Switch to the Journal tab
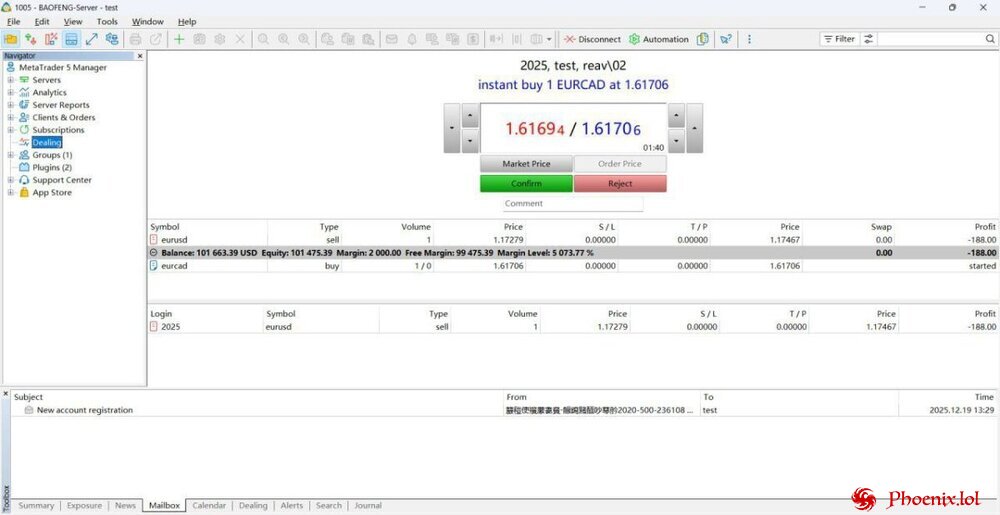1000x515 pixels. pyautogui.click(x=368, y=505)
